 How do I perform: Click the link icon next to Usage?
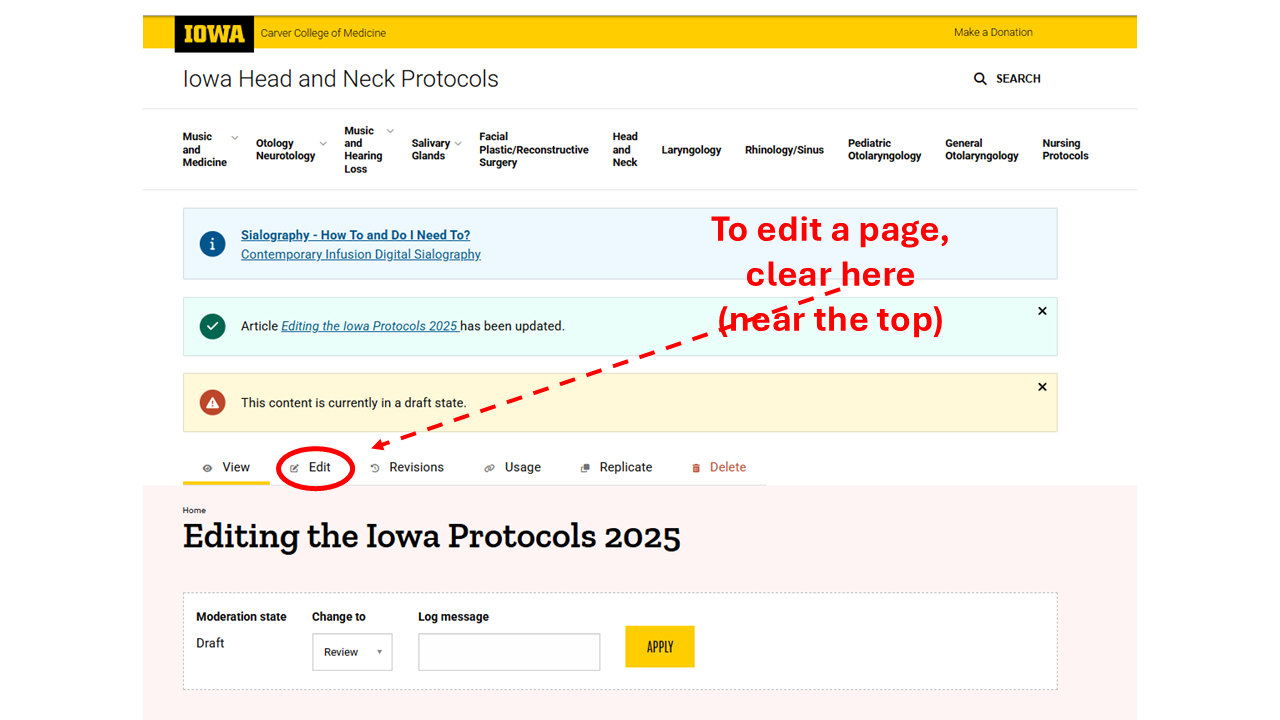[489, 467]
